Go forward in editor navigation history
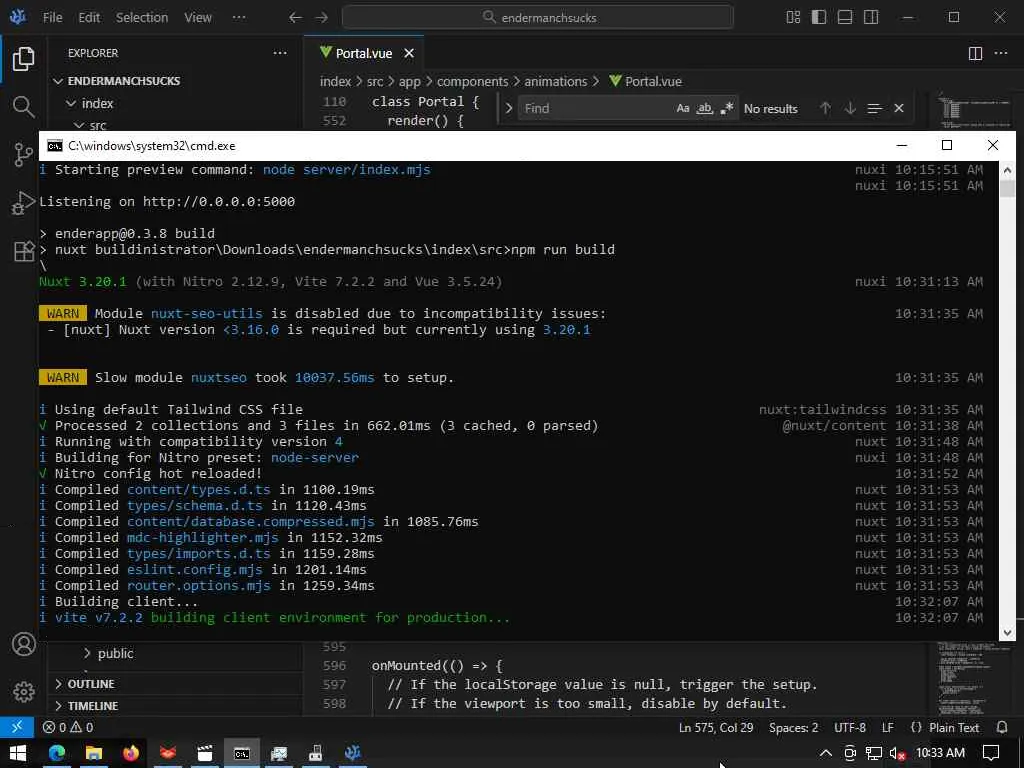 pyautogui.click(x=321, y=18)
